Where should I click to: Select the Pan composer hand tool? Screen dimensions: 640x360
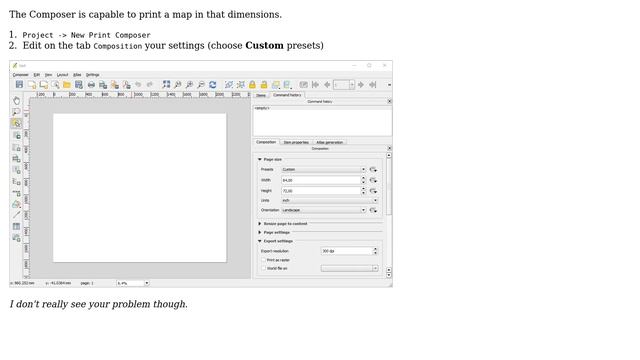(x=16, y=100)
